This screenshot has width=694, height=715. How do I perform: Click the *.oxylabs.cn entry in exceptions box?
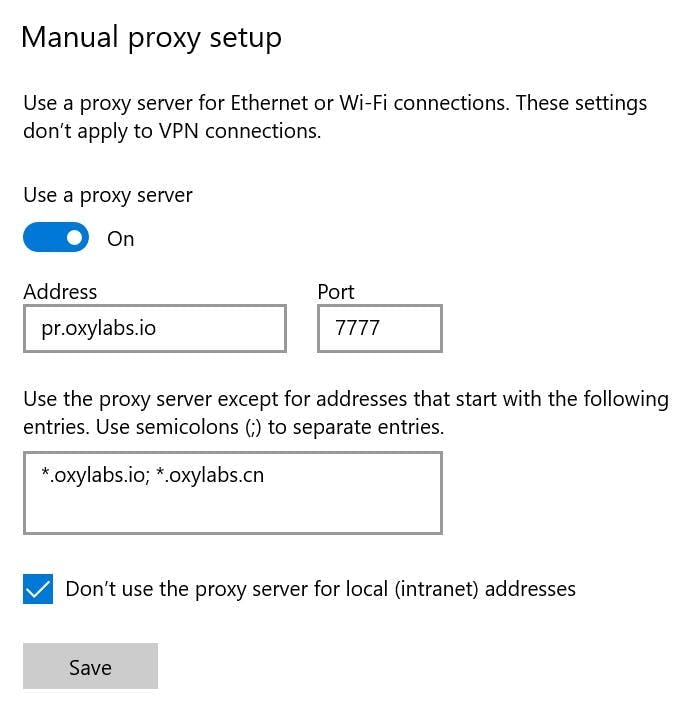(x=210, y=475)
